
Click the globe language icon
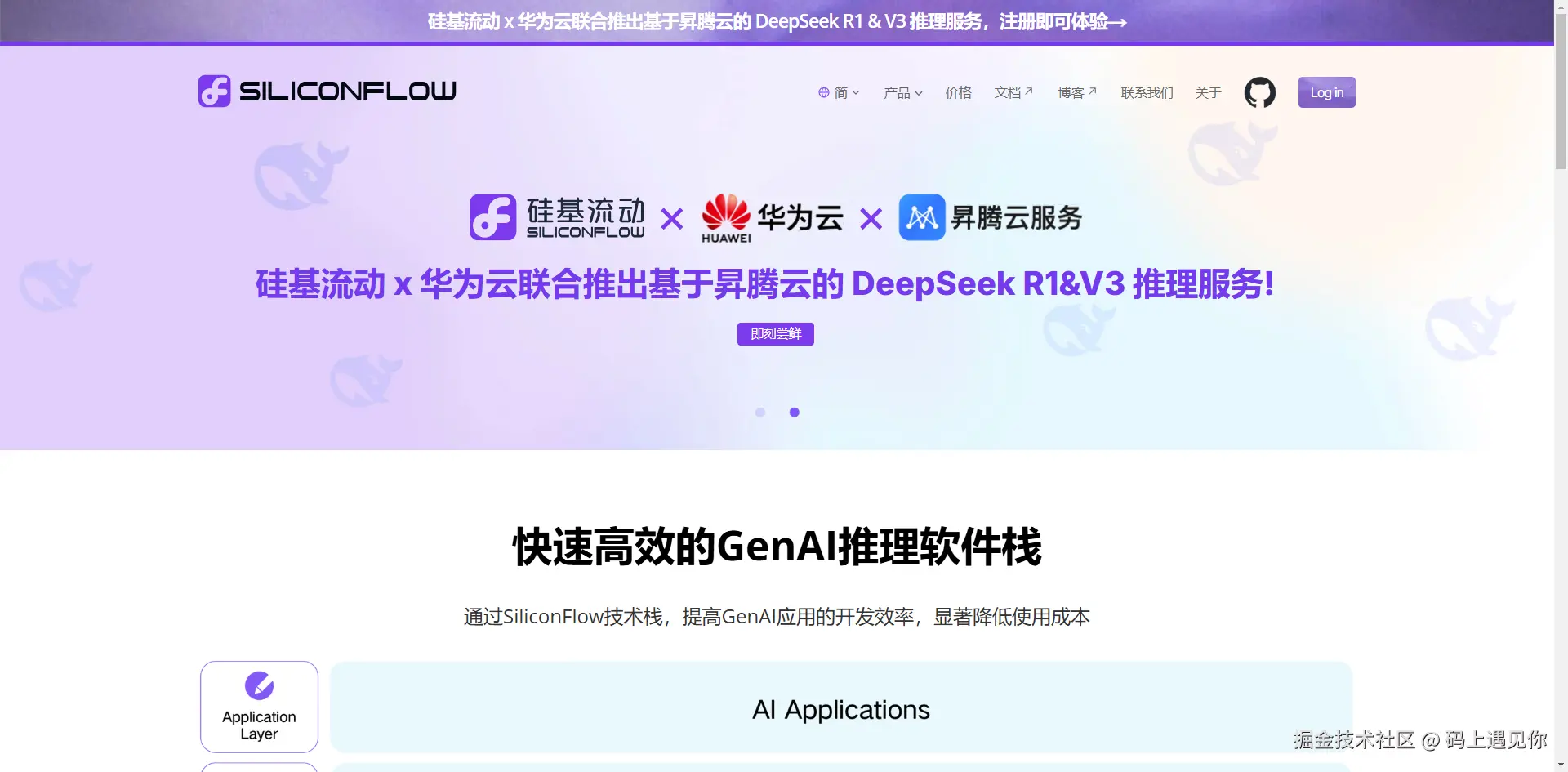click(x=824, y=92)
